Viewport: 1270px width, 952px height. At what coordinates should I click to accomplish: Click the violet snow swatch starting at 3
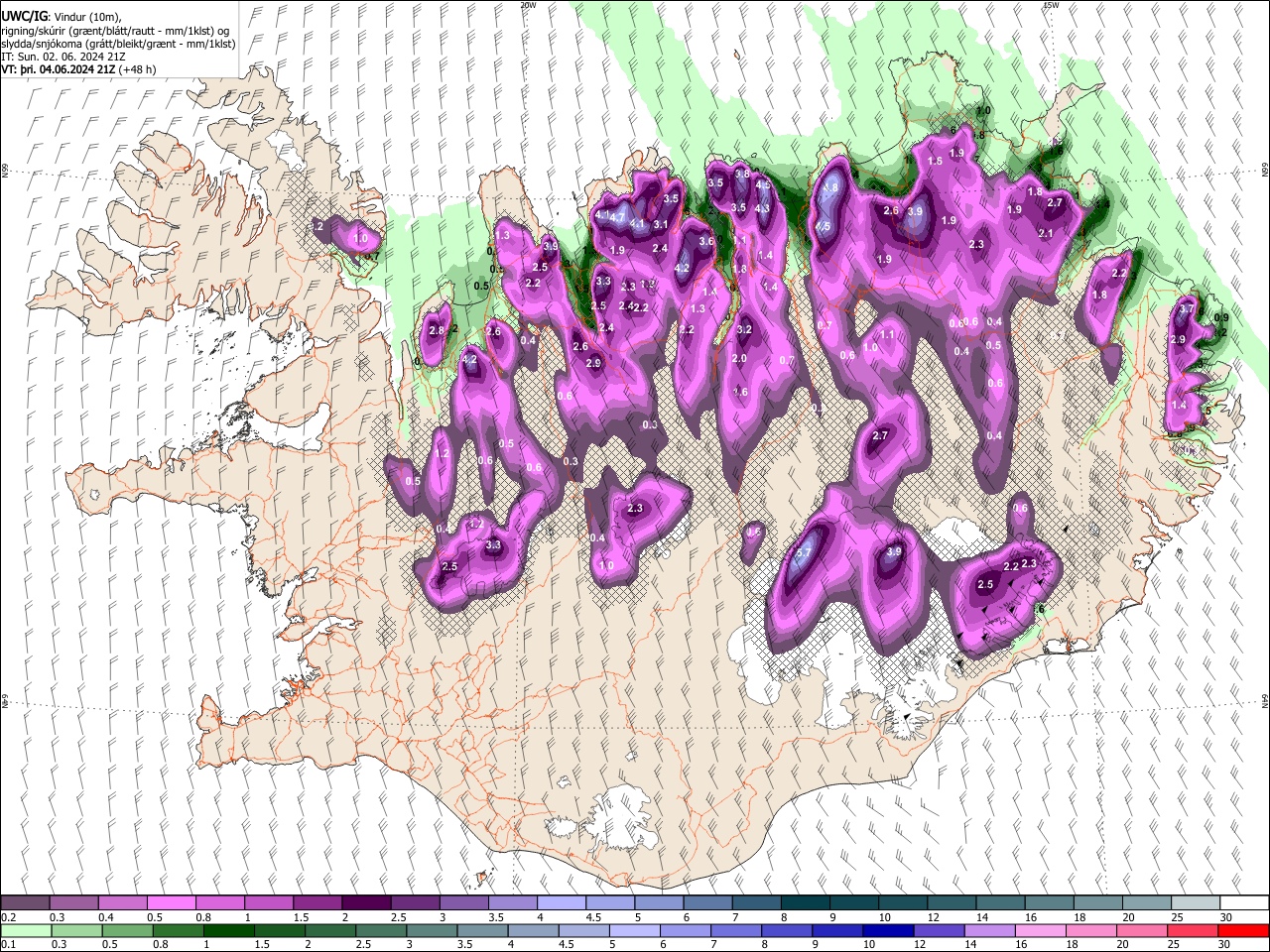463,903
